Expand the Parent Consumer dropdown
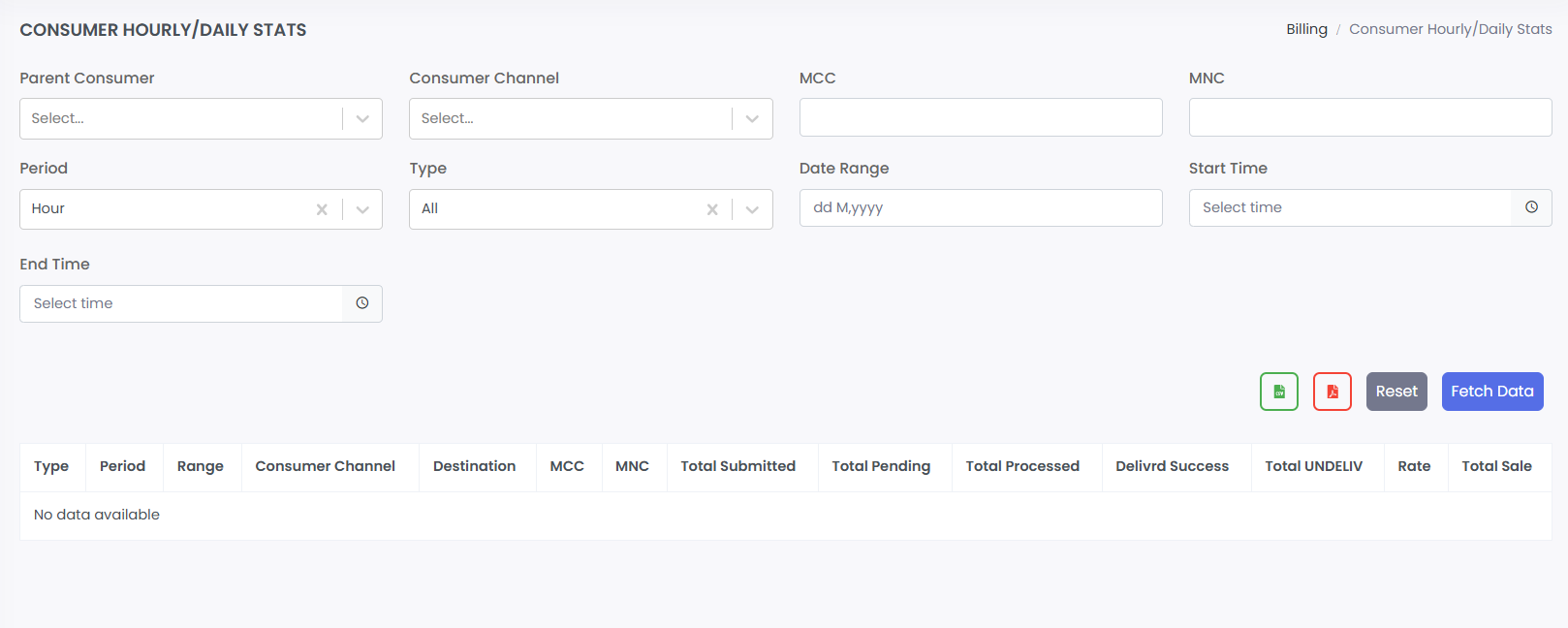This screenshot has height=628, width=1568. 362,119
